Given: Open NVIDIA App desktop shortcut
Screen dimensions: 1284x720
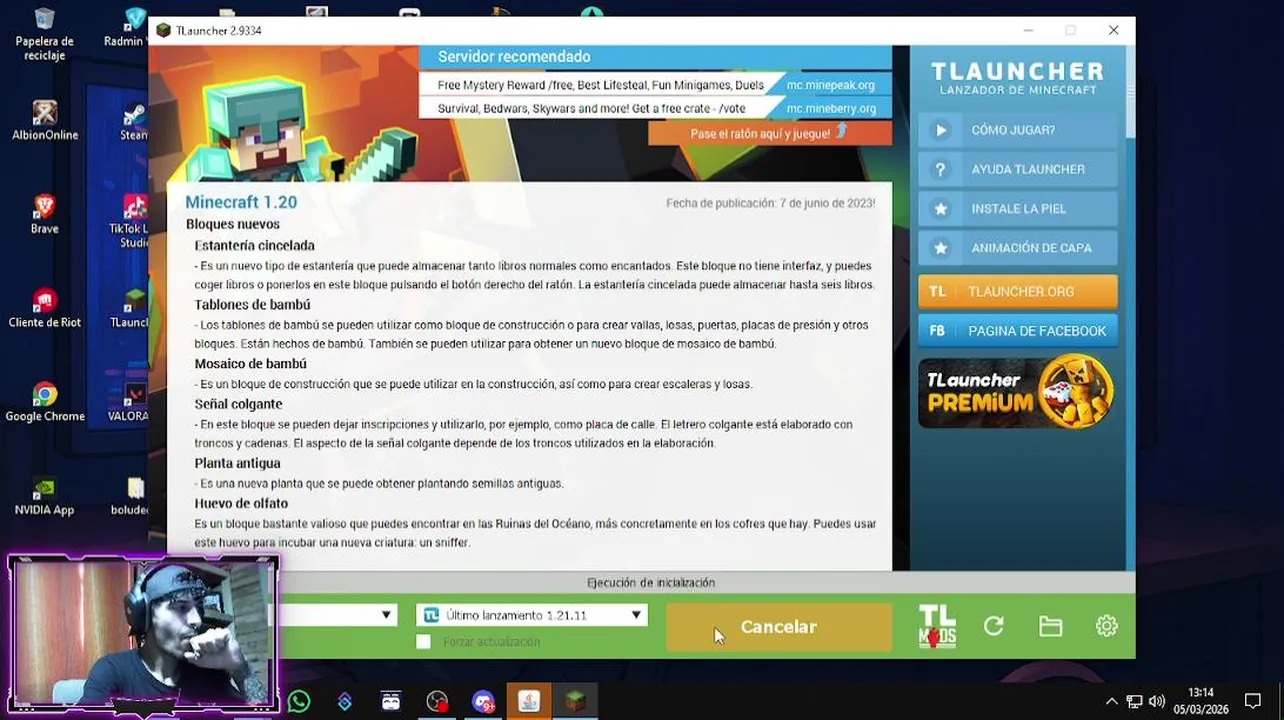Looking at the screenshot, I should (44, 495).
